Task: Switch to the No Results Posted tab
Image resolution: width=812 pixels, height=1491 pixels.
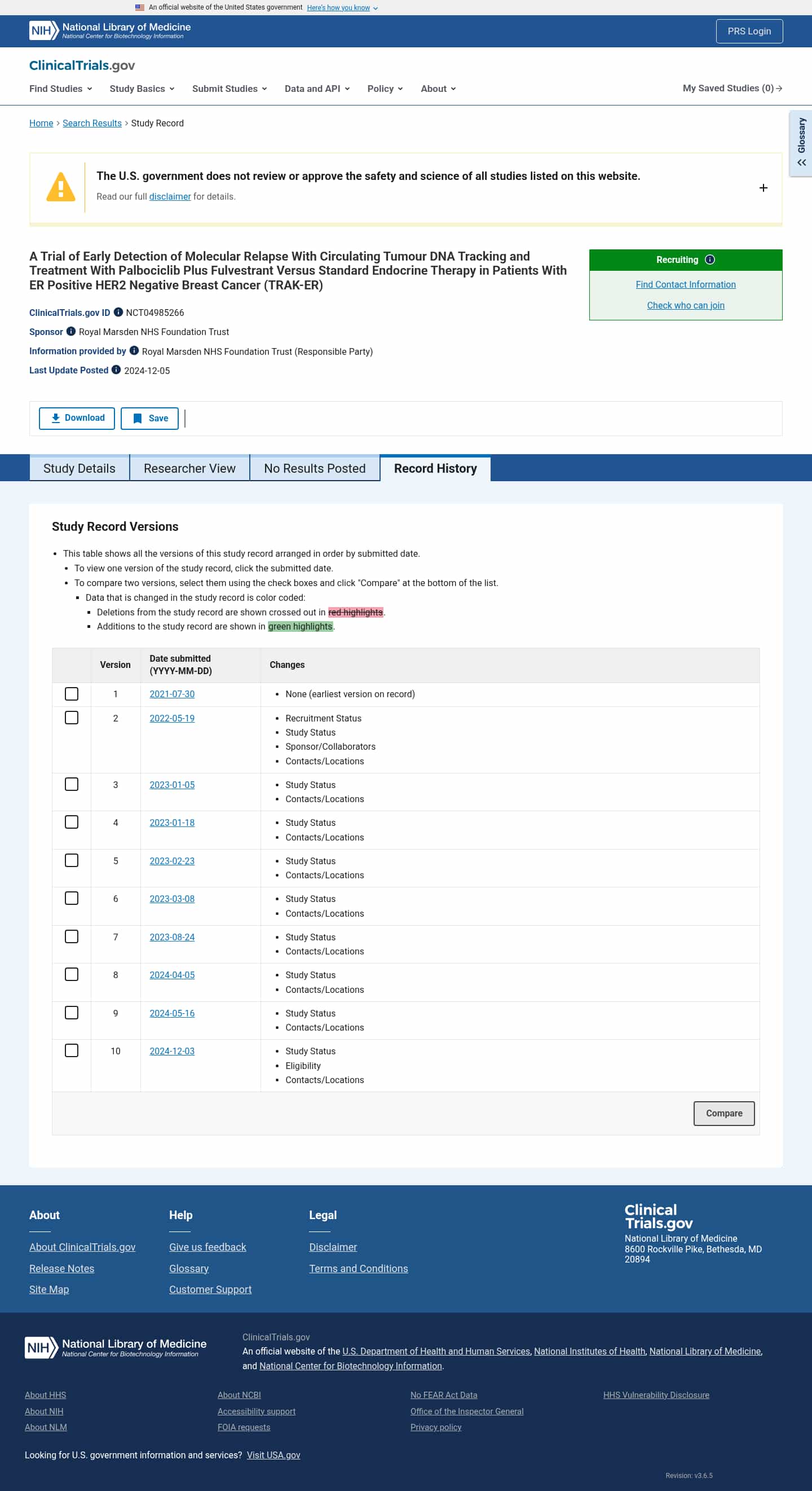Action: point(315,468)
